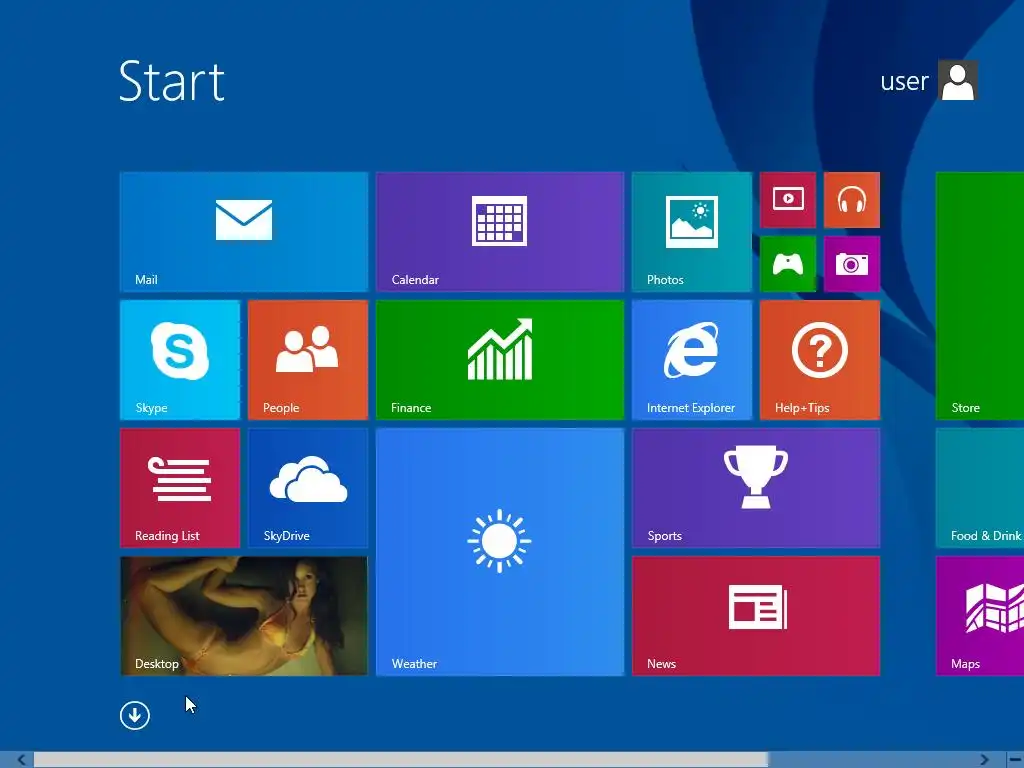Viewport: 1024px width, 768px height.
Task: Open the Music headphones tile
Action: pos(852,200)
